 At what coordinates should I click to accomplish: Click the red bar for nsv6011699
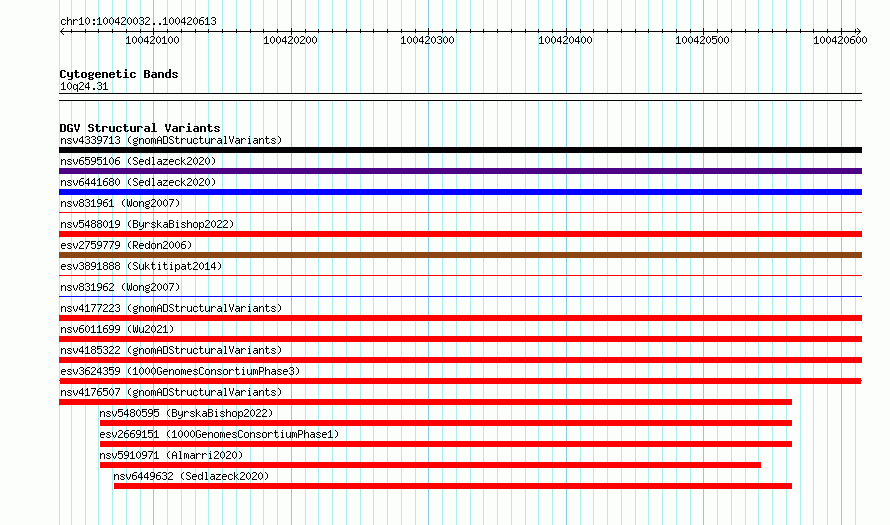pyautogui.click(x=460, y=339)
